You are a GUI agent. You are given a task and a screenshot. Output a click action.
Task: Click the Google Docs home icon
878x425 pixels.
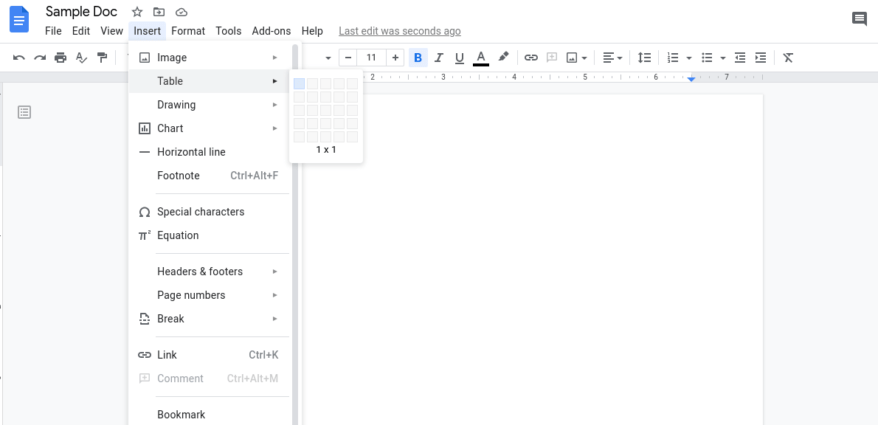tap(19, 20)
